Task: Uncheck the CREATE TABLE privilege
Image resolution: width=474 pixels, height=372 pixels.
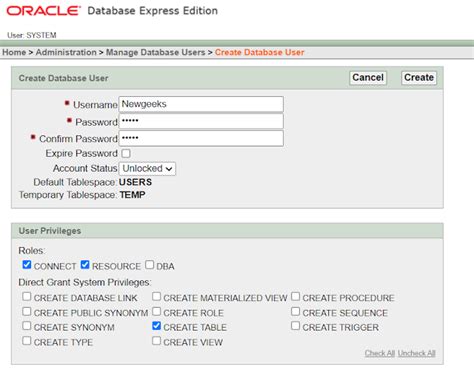Action: (156, 326)
